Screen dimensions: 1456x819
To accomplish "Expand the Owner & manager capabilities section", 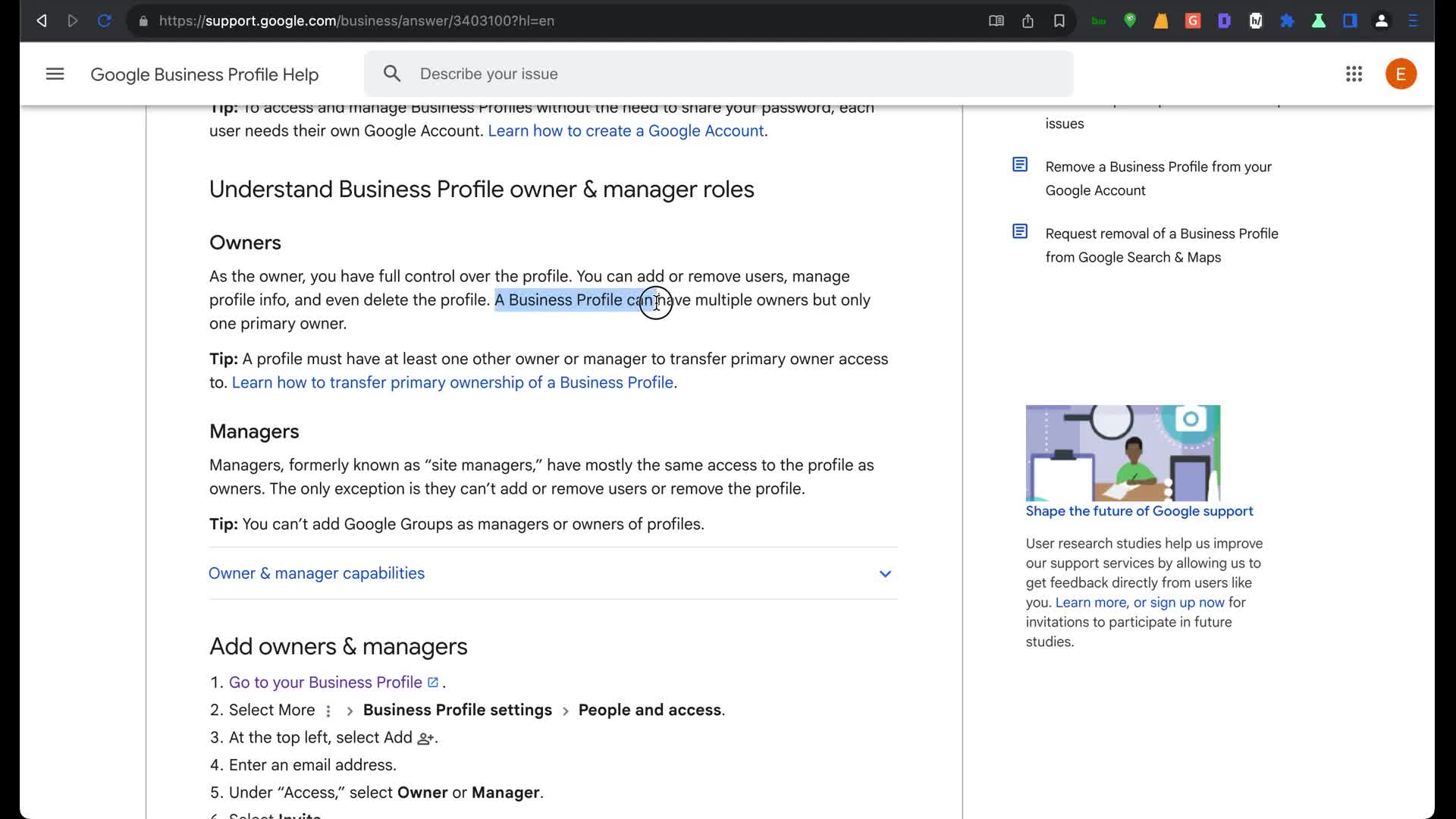I will click(317, 573).
